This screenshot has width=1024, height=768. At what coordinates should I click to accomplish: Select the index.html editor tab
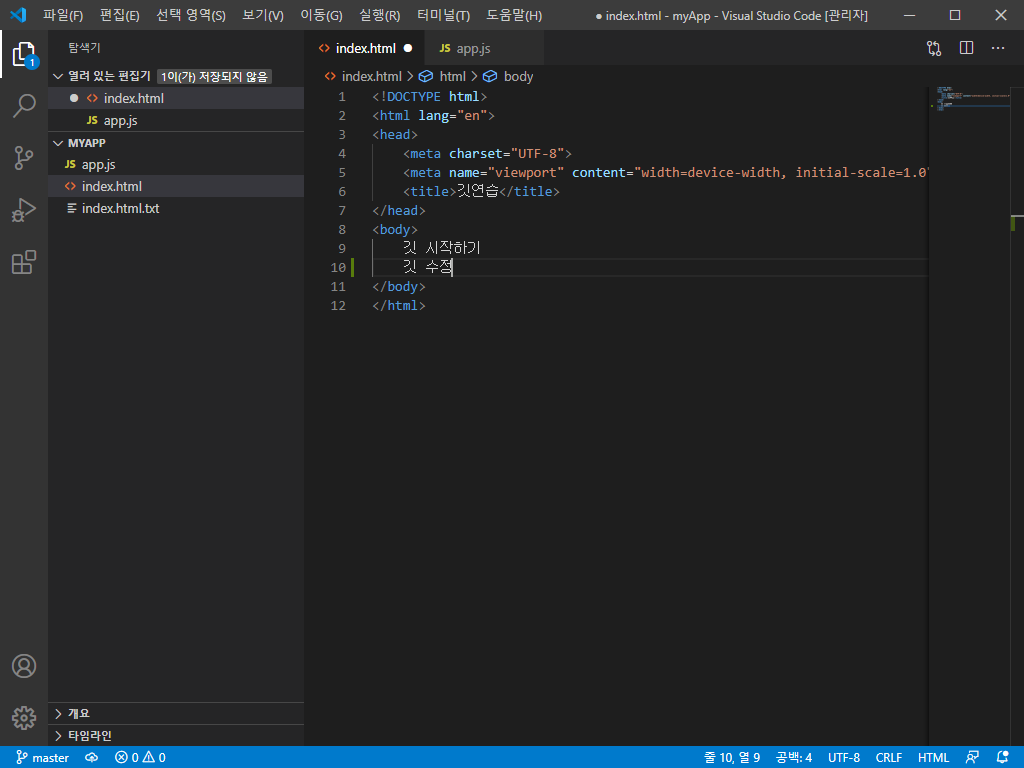(x=364, y=48)
